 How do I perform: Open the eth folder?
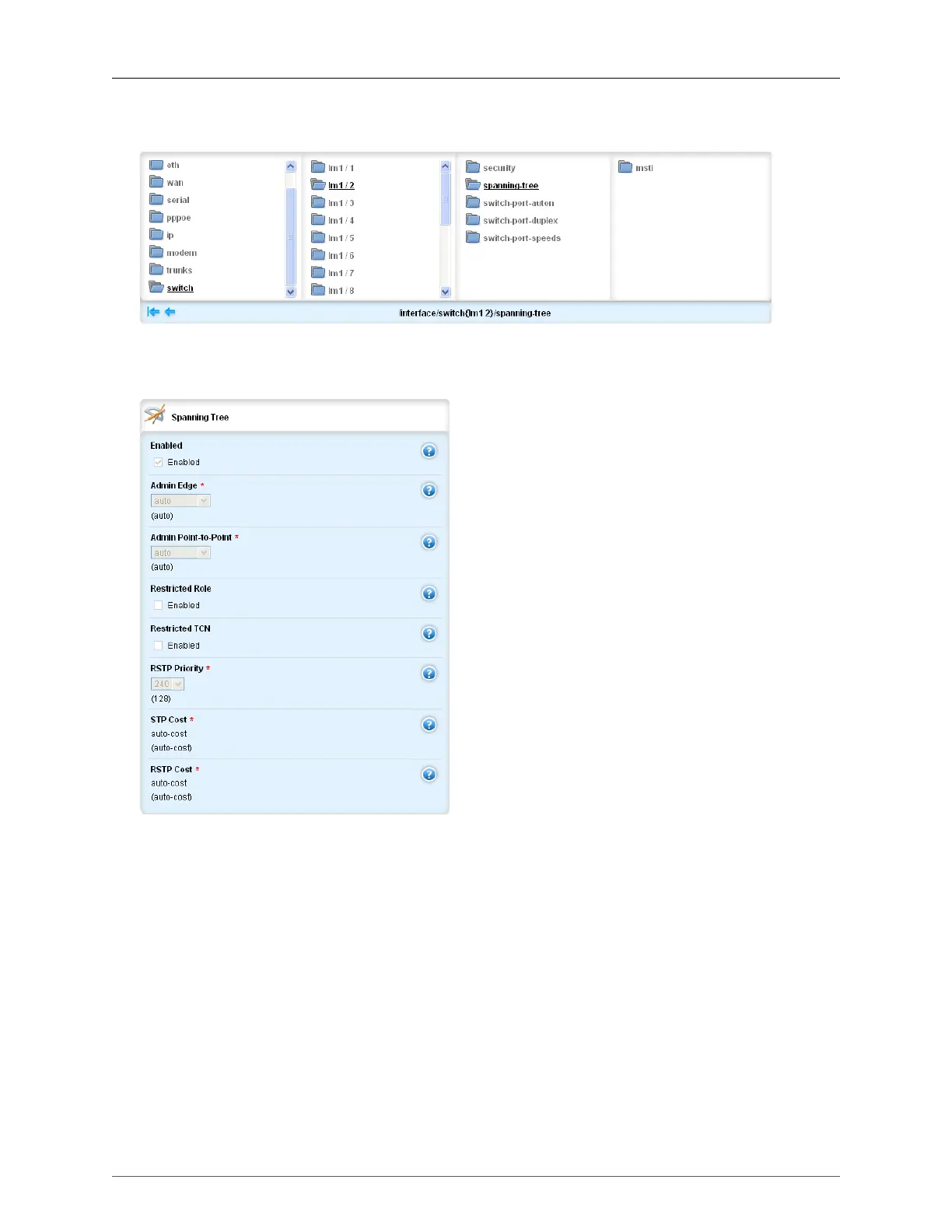tap(164, 165)
